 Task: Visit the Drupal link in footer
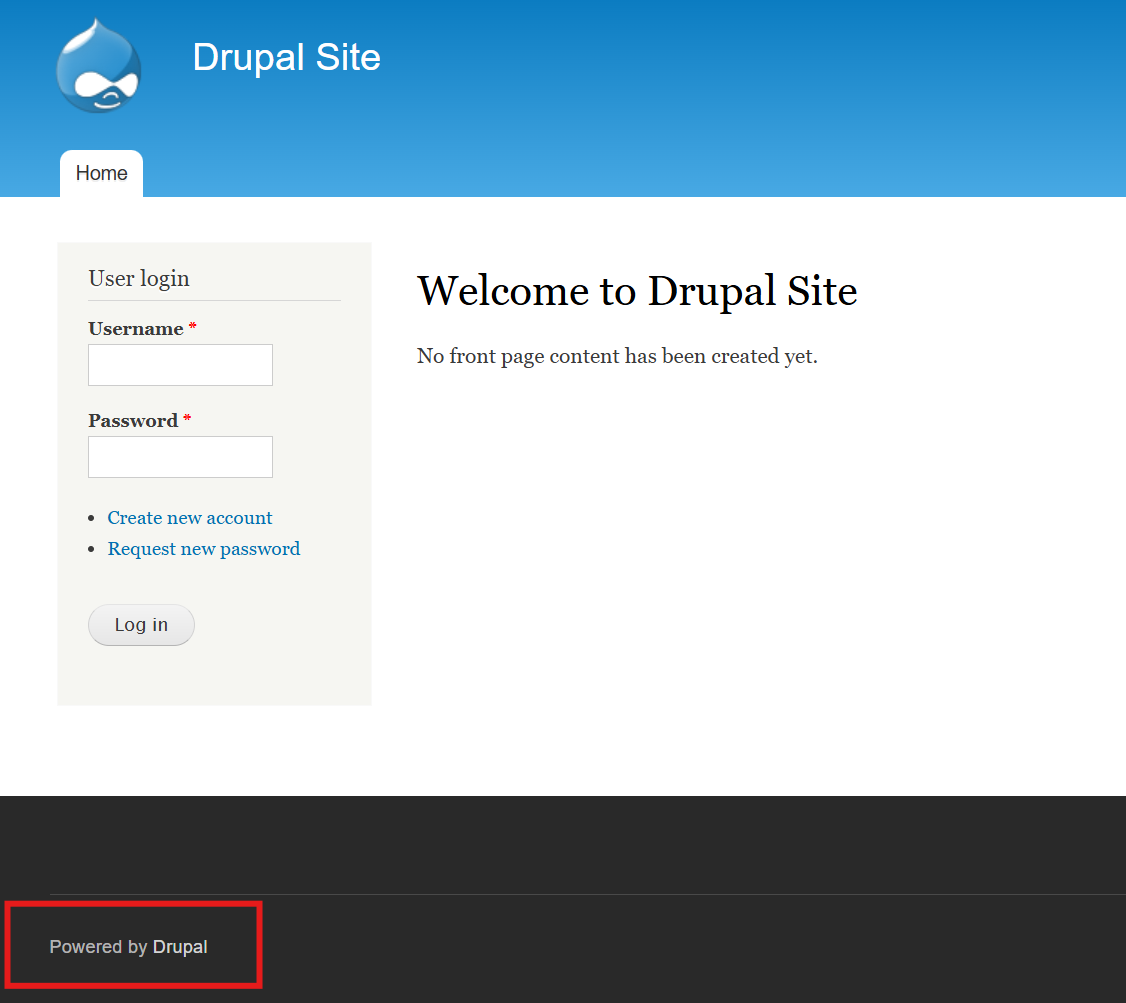click(x=180, y=947)
